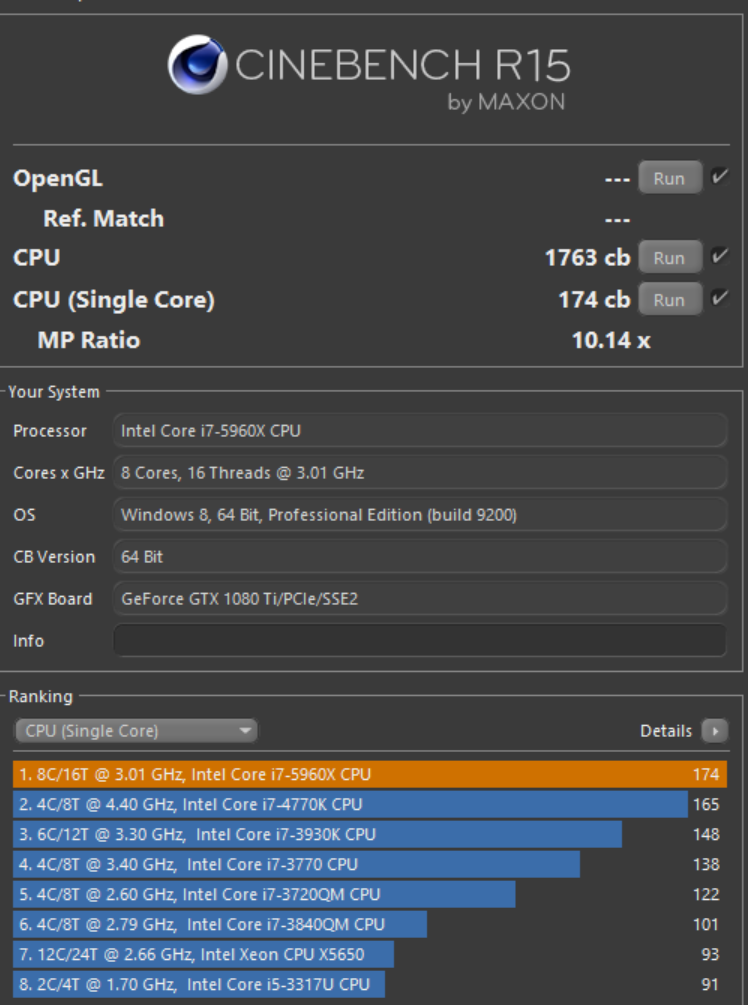Toggle the CPU Single Core checkbox

719,299
